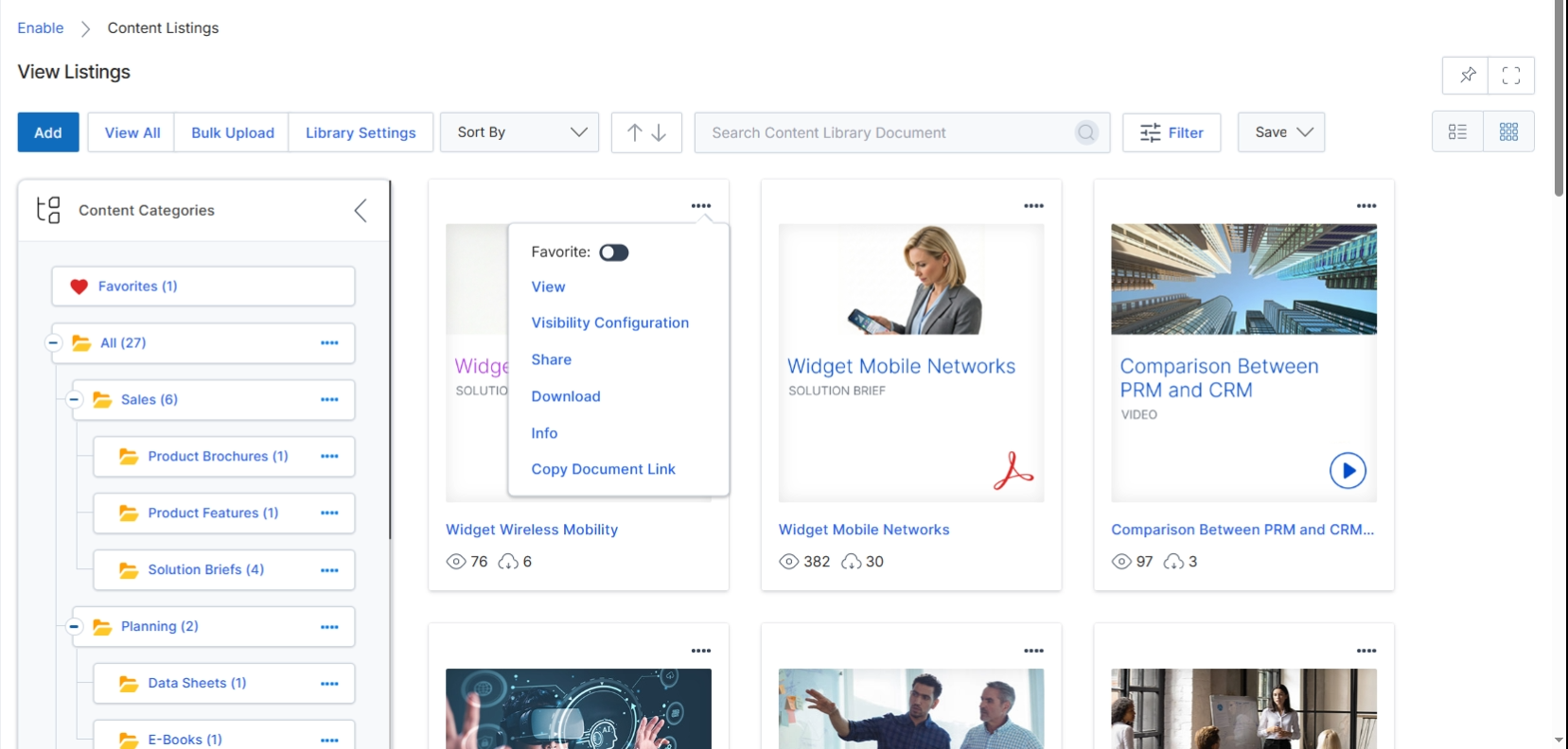Open the Save dropdown
The height and width of the screenshot is (749, 1568).
click(1281, 132)
